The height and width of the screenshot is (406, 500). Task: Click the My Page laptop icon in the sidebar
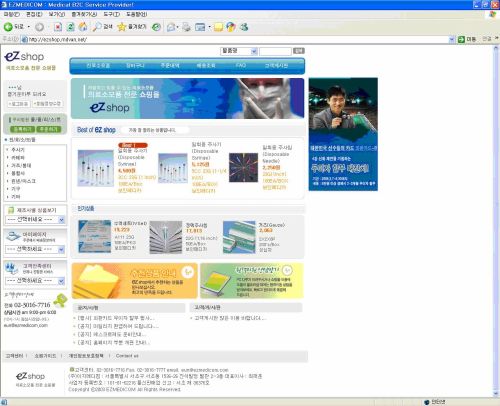point(14,236)
